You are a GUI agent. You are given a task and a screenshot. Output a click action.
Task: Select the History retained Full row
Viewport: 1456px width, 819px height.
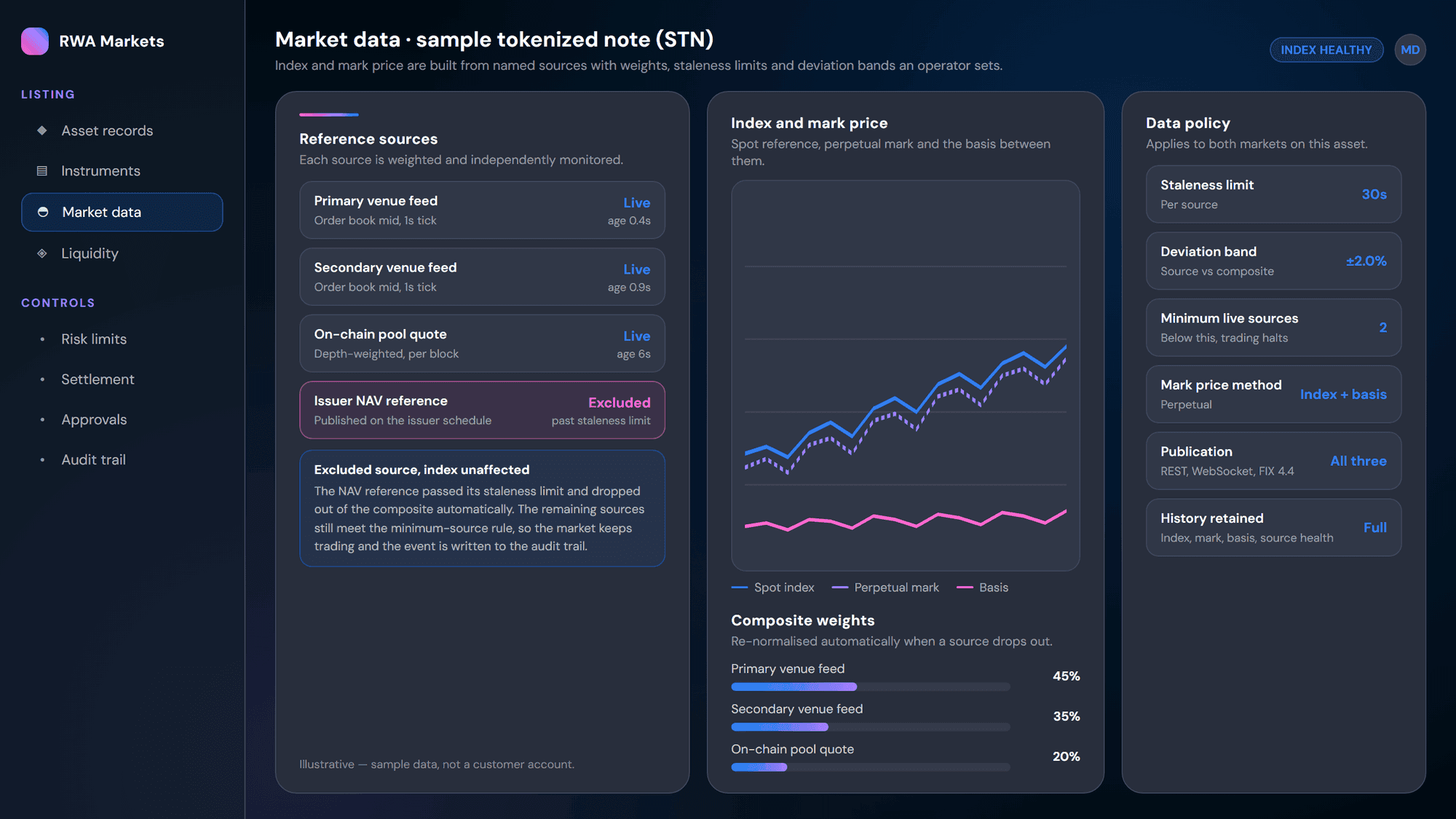pyautogui.click(x=1273, y=528)
